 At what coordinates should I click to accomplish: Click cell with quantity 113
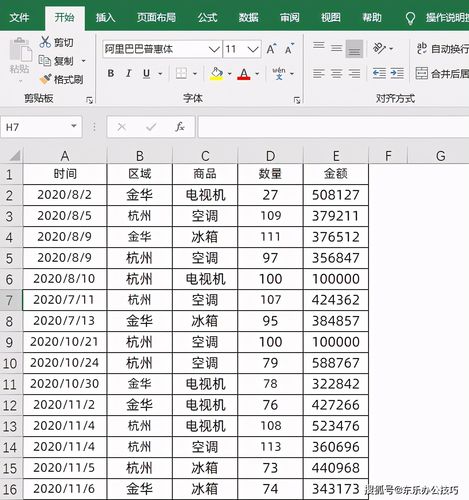pos(270,447)
